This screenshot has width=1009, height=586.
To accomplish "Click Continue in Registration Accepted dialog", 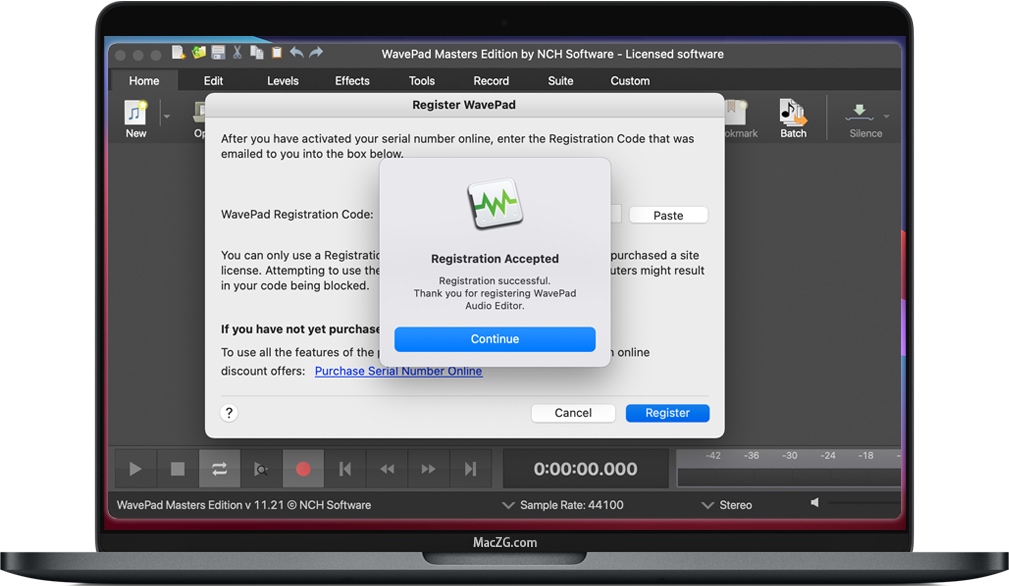I will point(495,339).
